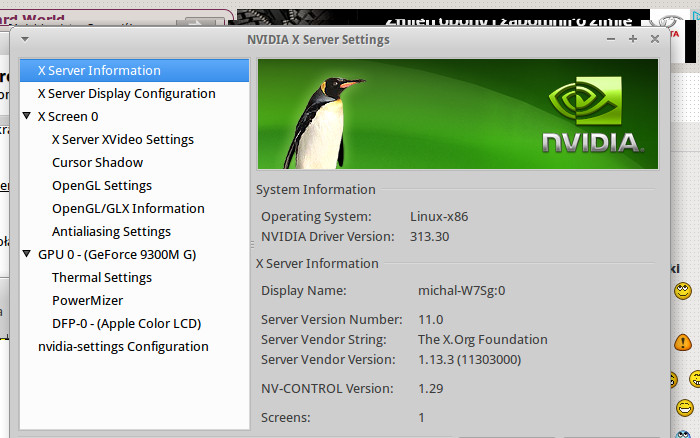The width and height of the screenshot is (700, 438).
Task: Select the X Screen 0 entry
Action: [x=68, y=117]
